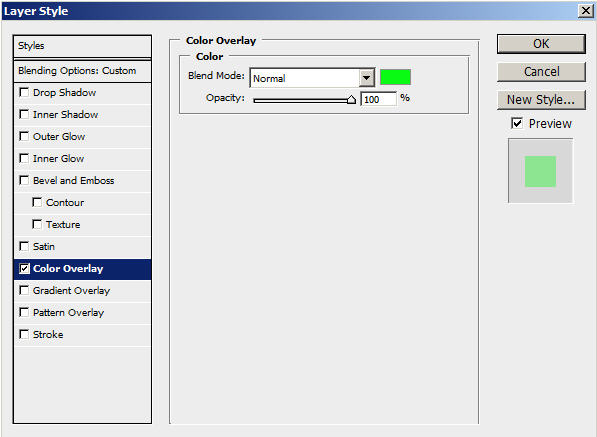The height and width of the screenshot is (437, 597).
Task: Select the Outer Glow label
Action: point(59,137)
